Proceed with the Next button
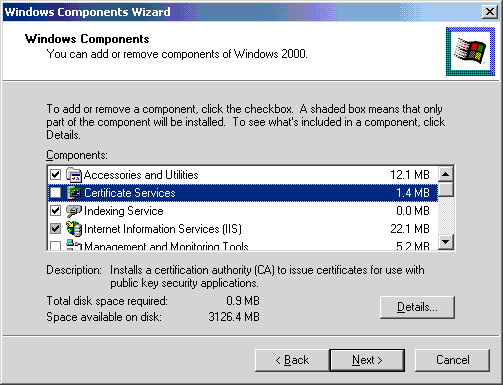 click(x=367, y=360)
